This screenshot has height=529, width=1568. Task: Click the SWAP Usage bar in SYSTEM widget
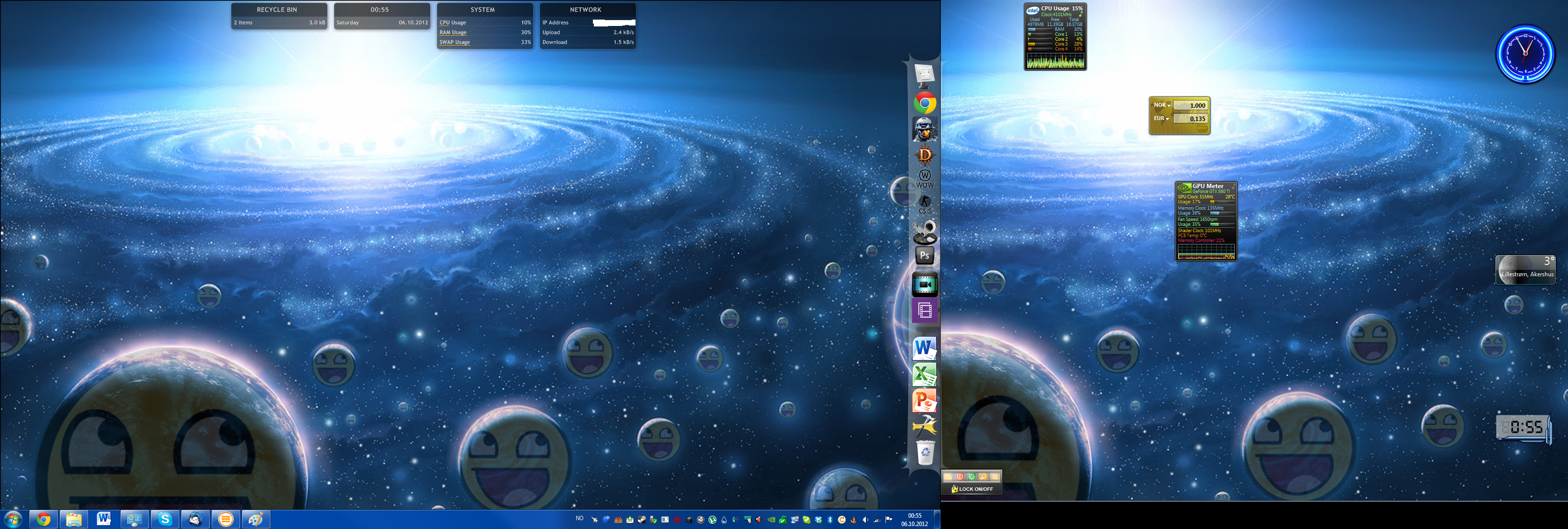[x=485, y=43]
